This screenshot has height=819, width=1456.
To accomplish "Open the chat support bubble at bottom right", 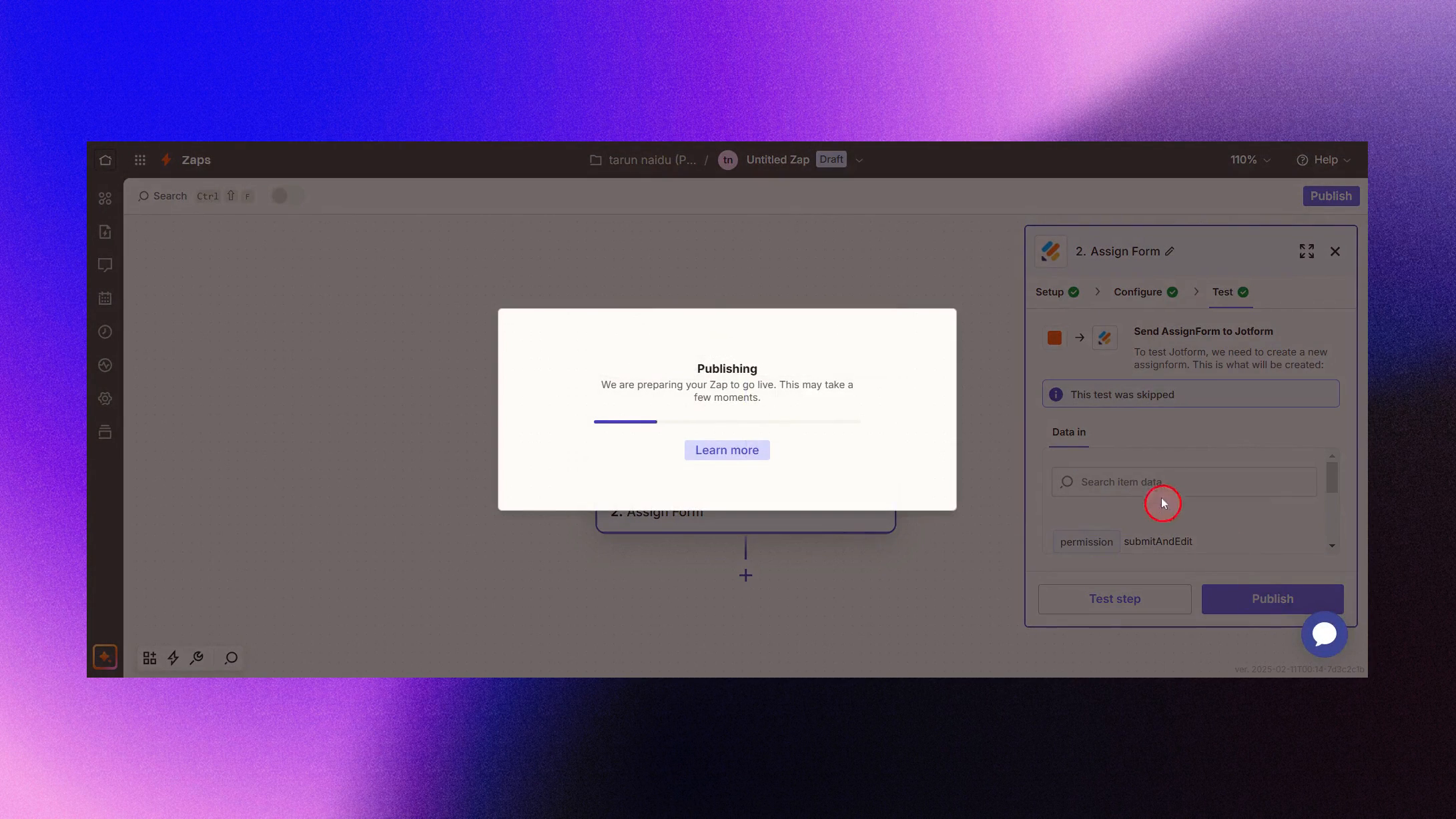I will click(1324, 634).
